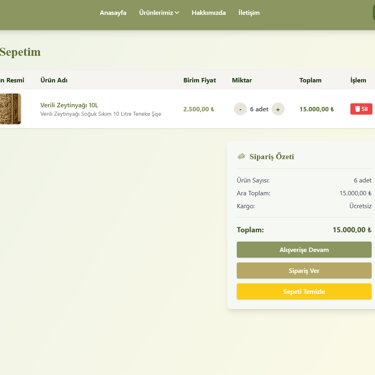Select the 6 adet quantity in the product row
Viewport: 375px width, 375px height.
click(x=259, y=109)
